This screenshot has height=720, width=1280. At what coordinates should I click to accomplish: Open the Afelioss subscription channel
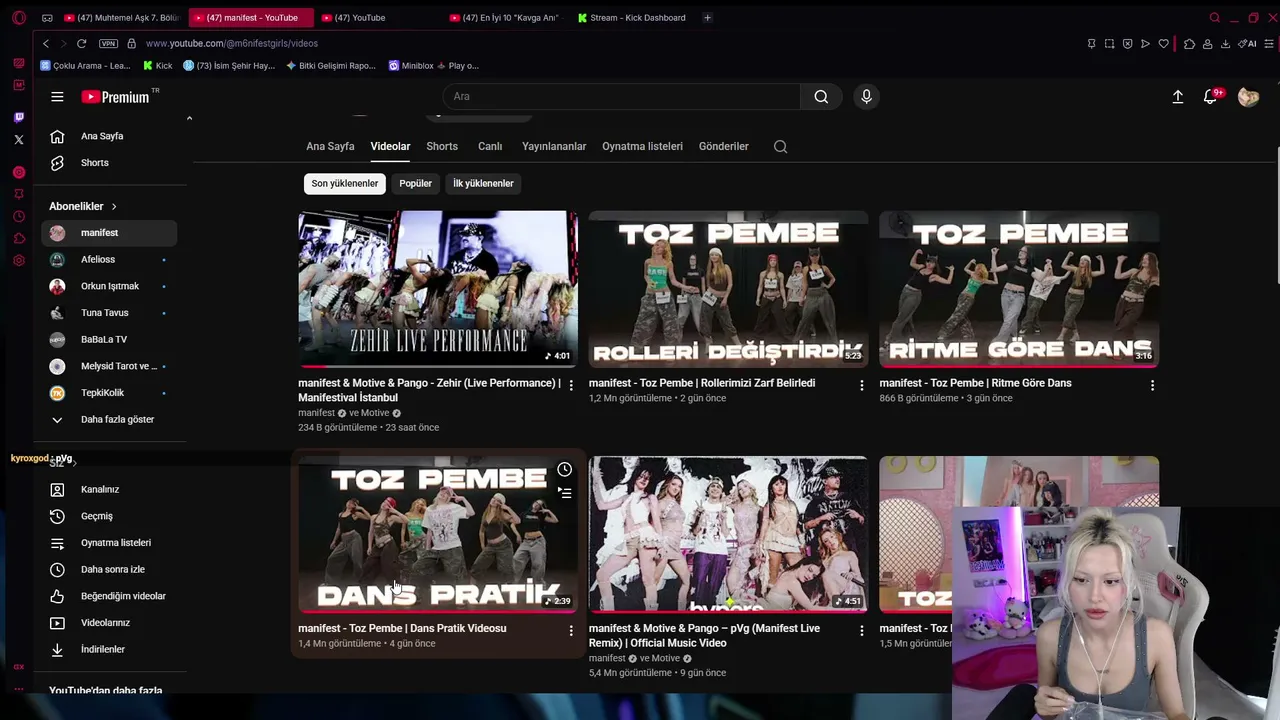110,259
